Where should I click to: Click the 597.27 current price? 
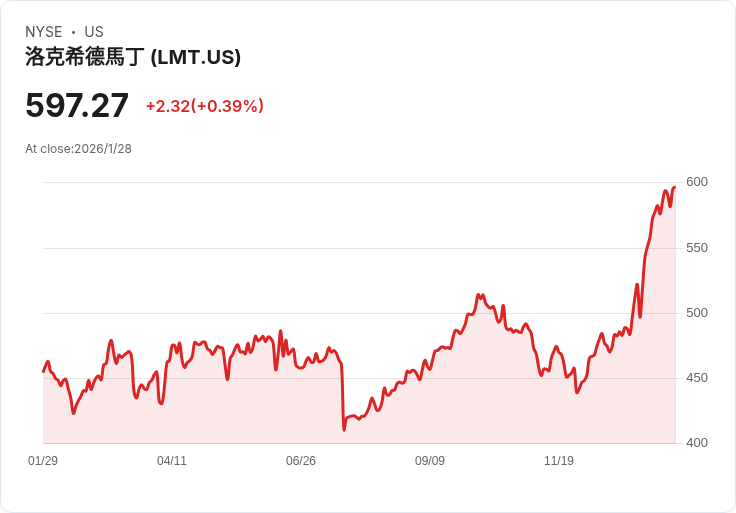77,105
